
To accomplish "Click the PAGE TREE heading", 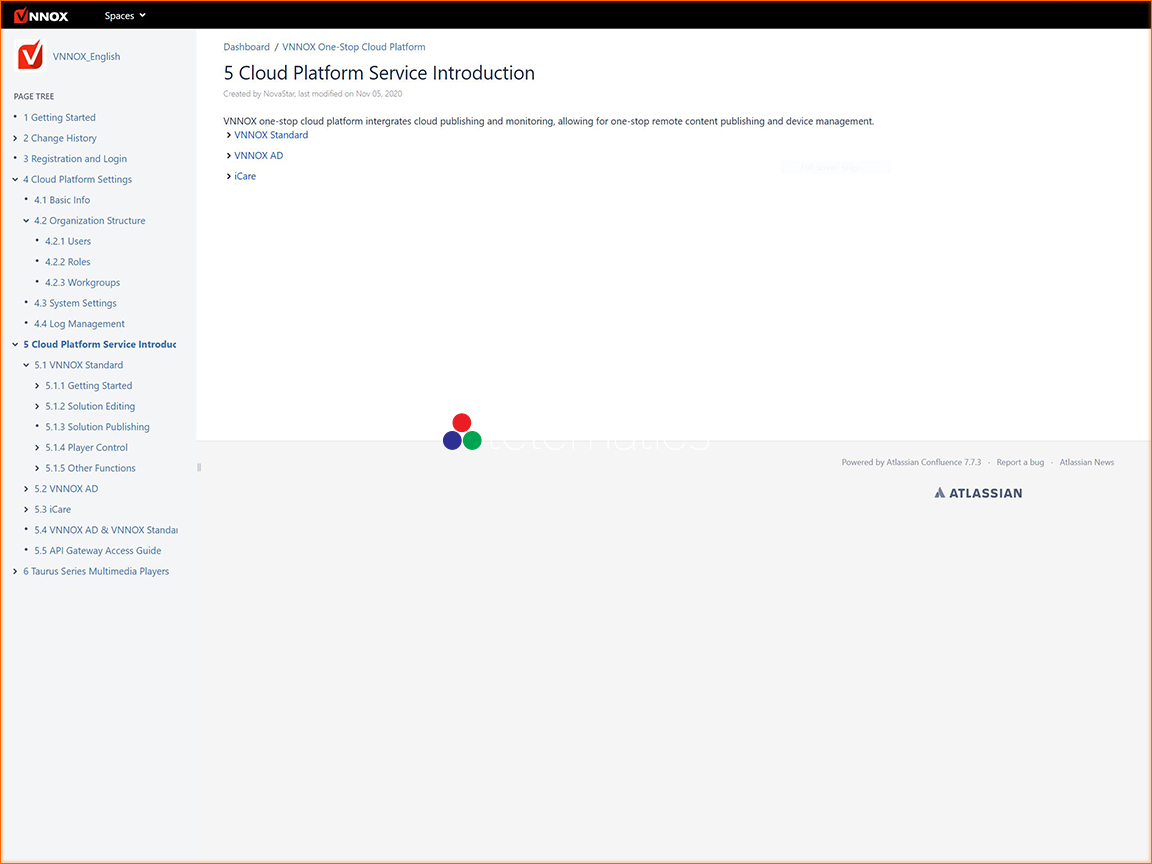I will coord(34,96).
